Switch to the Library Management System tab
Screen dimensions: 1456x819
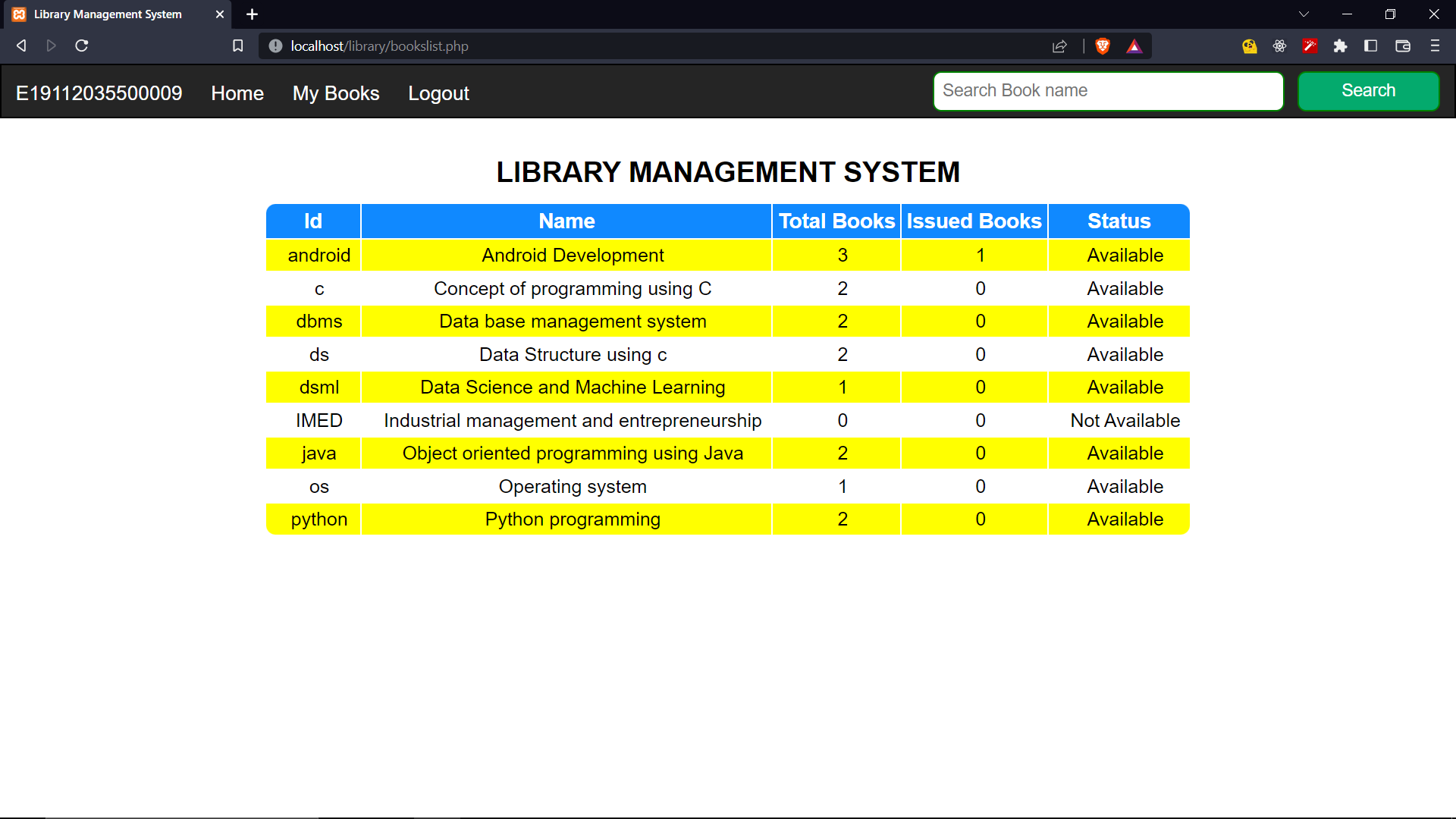106,14
